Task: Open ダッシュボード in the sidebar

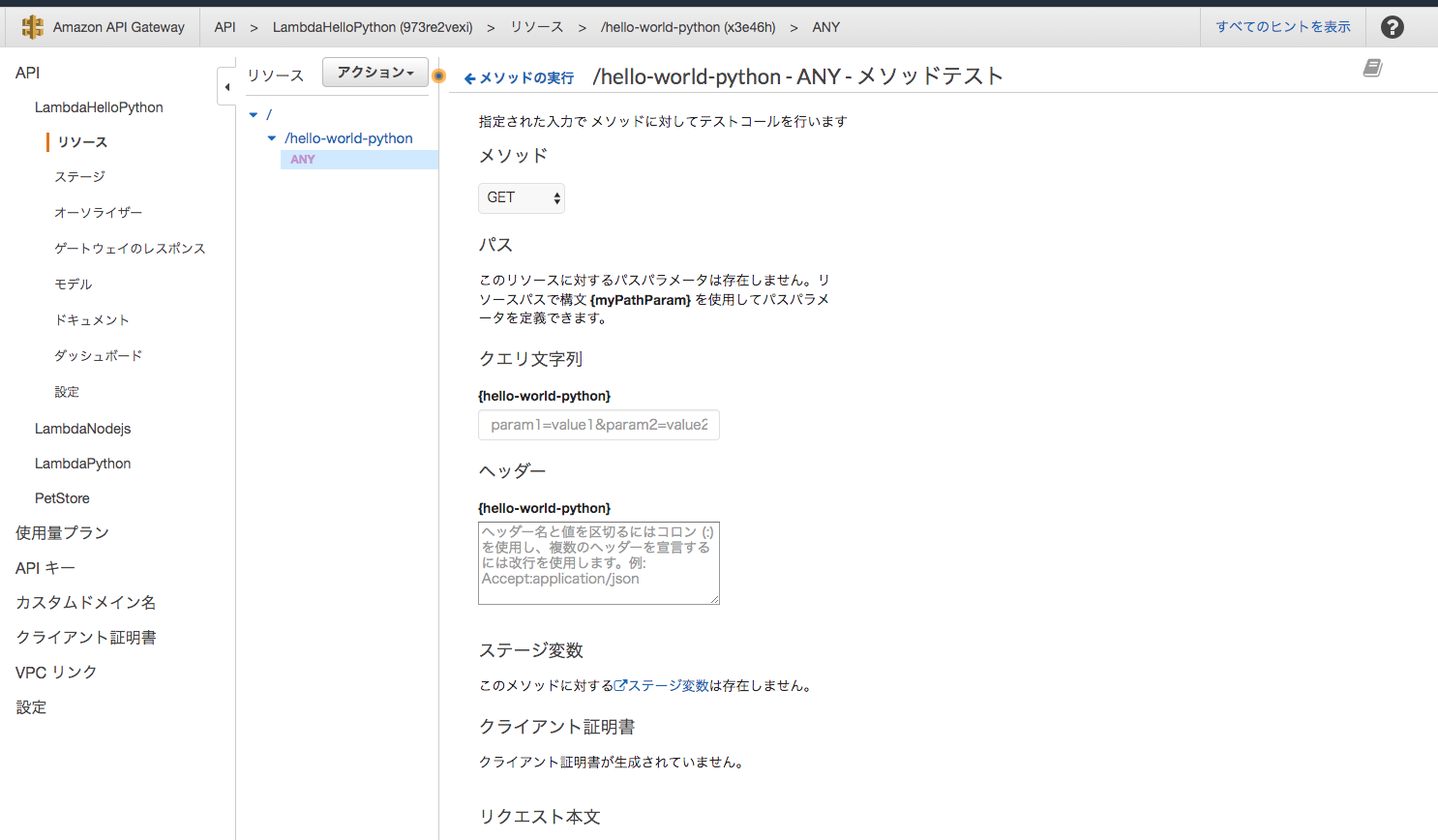Action: 98,356
